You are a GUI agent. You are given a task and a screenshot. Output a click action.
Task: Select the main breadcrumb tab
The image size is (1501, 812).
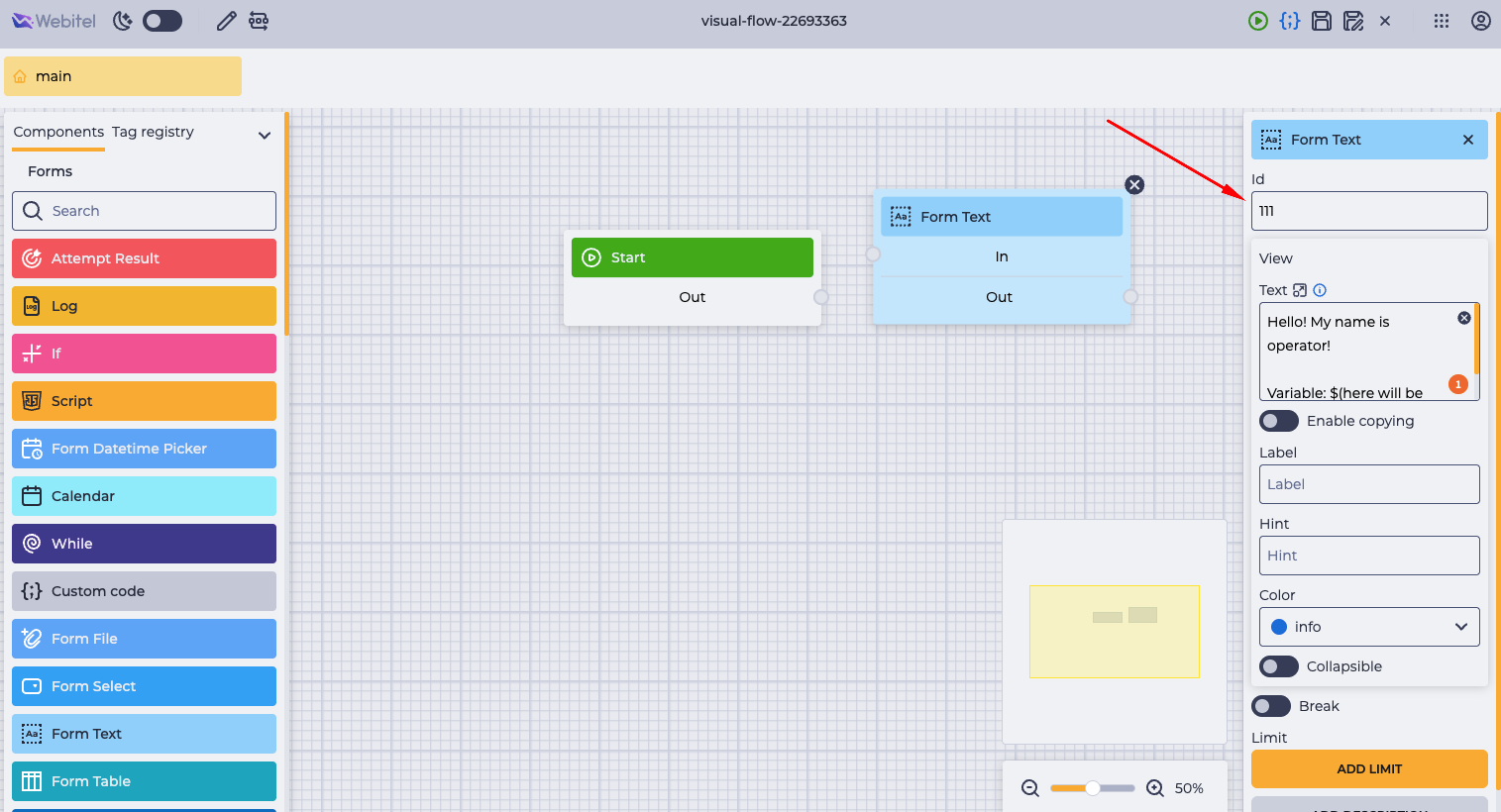123,76
